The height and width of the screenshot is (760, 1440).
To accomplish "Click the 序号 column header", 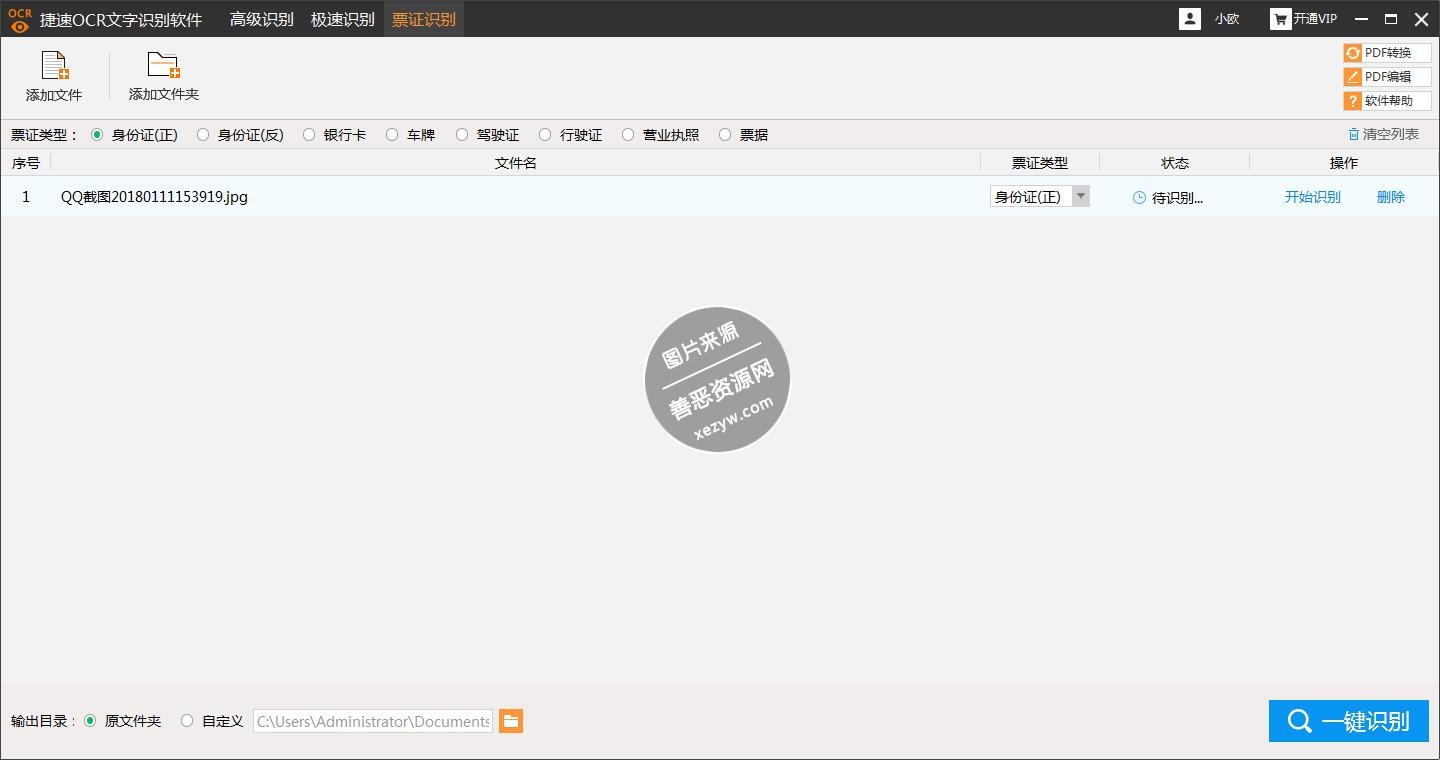I will [x=26, y=163].
